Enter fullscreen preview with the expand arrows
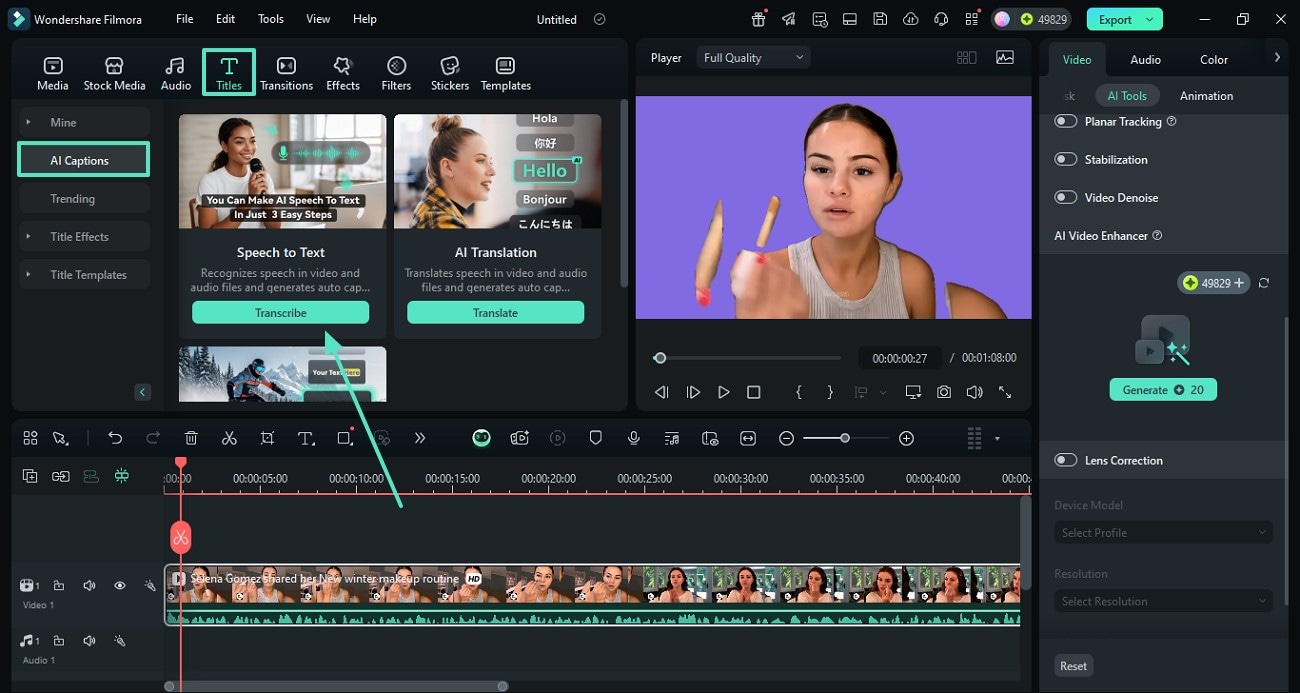Screen dimensions: 1300x693 [x=1005, y=392]
